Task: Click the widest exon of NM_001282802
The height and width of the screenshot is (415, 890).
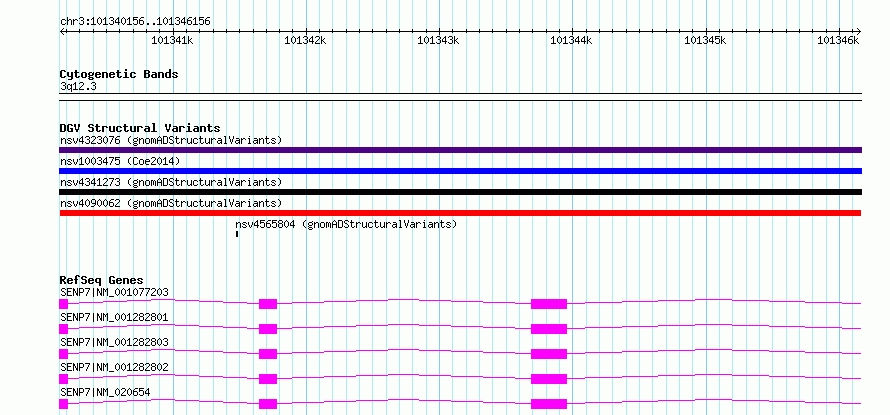Action: tap(549, 379)
